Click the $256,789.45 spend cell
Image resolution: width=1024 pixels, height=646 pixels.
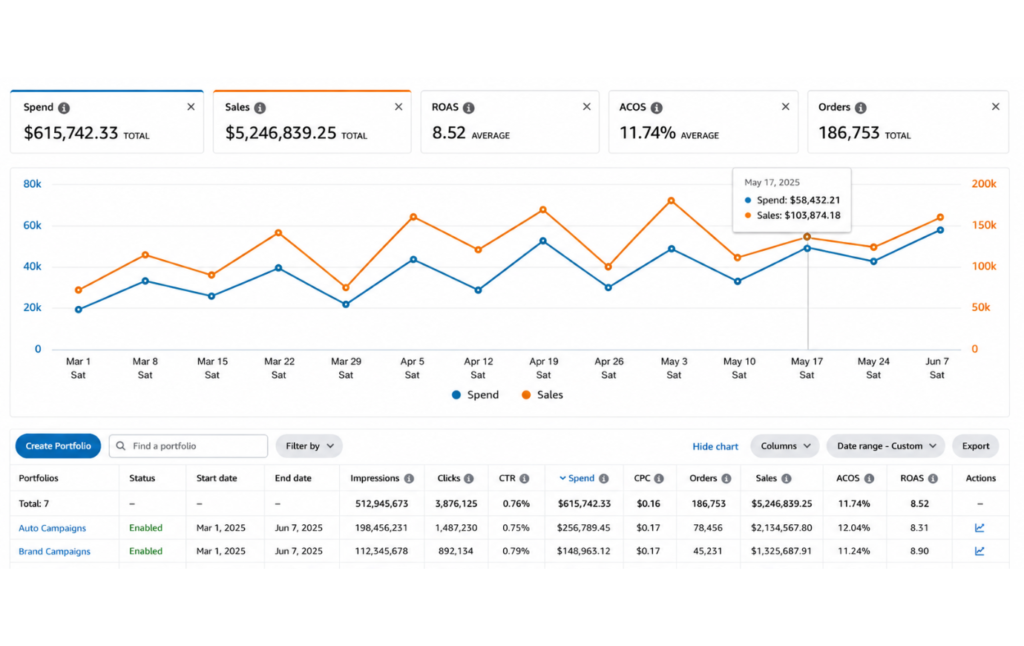click(x=583, y=528)
